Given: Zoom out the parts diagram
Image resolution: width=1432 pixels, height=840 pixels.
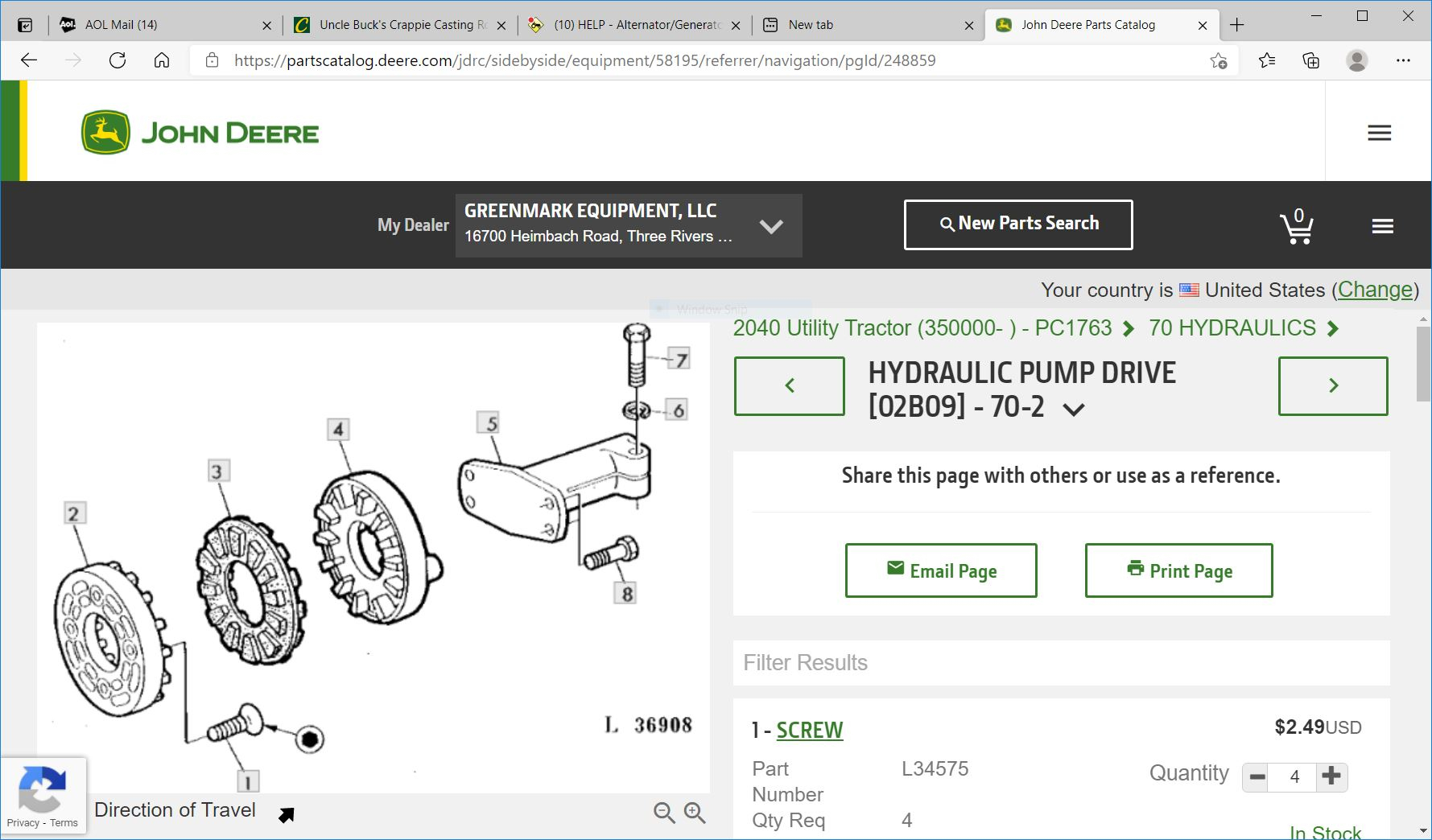Looking at the screenshot, I should [x=664, y=813].
